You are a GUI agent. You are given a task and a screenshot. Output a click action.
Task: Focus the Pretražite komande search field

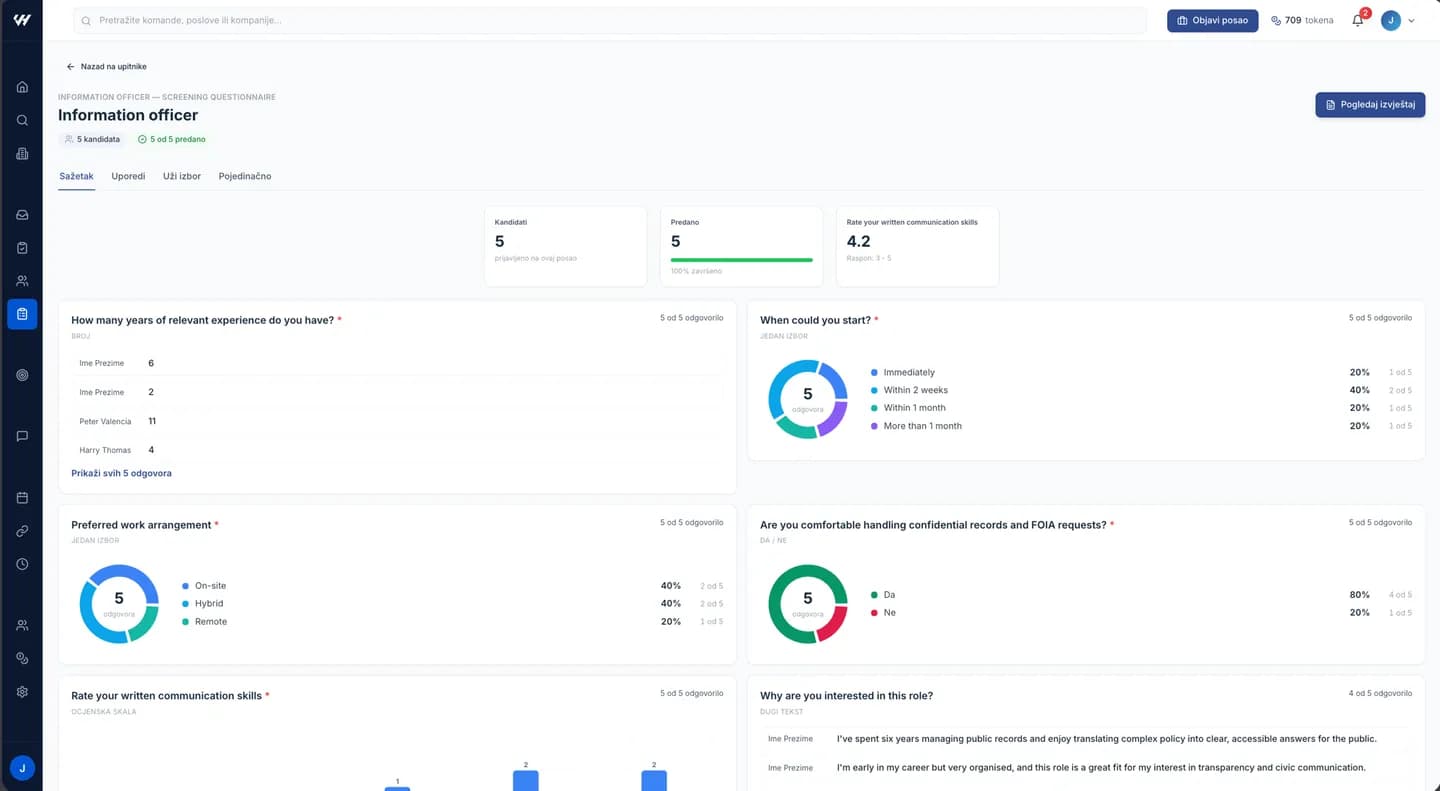click(610, 20)
